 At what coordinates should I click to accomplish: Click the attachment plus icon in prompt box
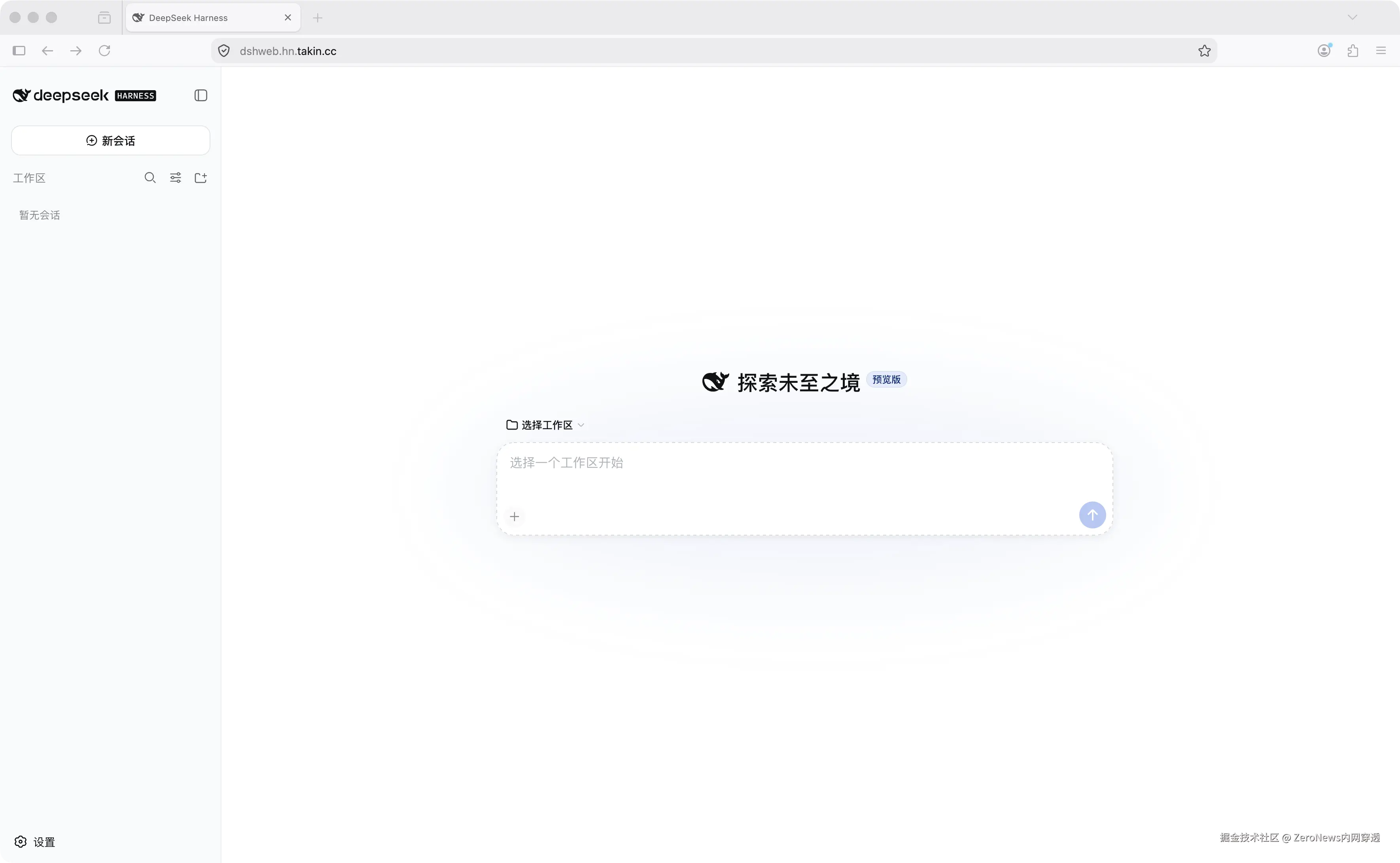[514, 517]
